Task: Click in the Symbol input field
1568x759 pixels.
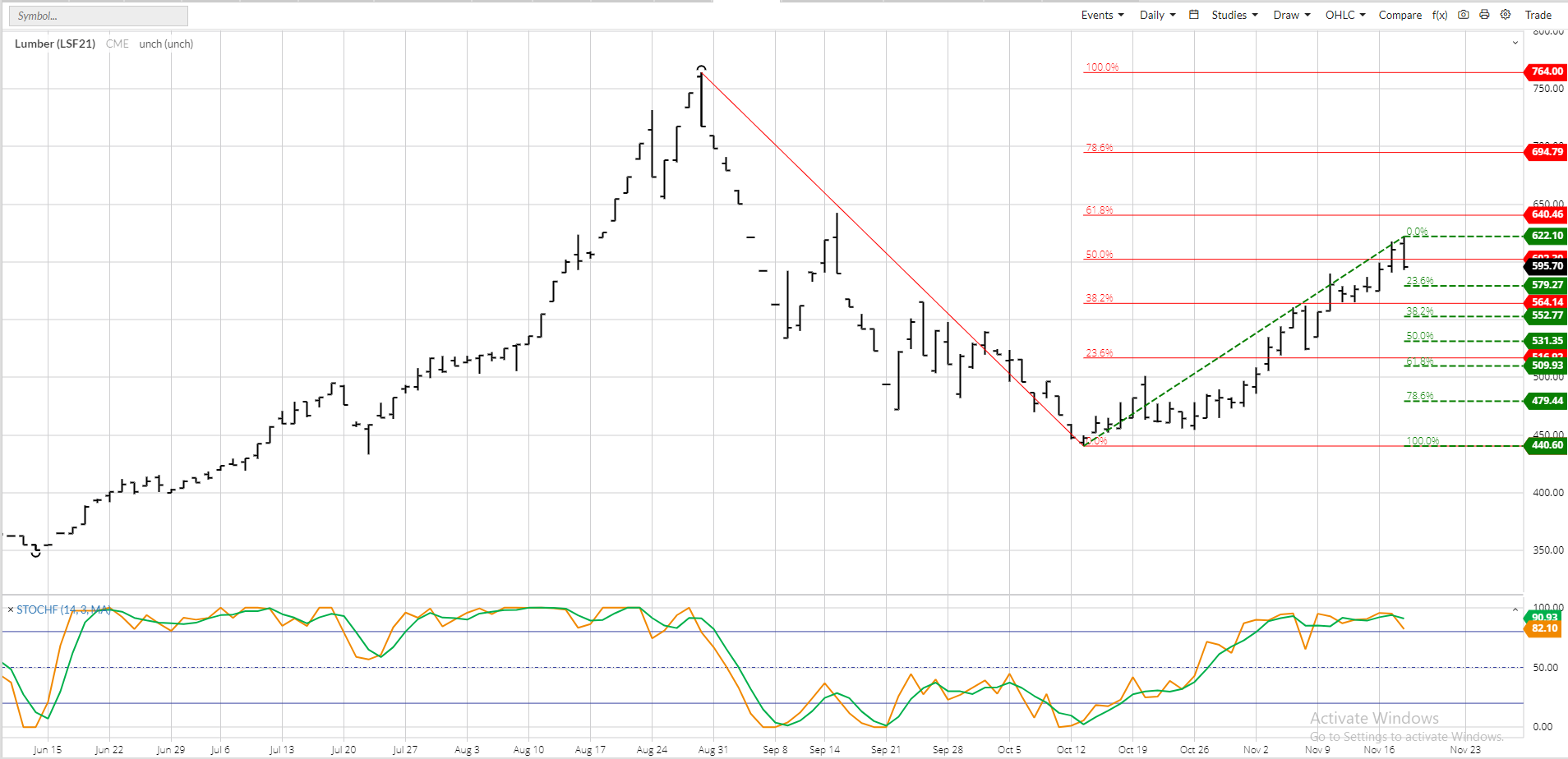Action: point(99,16)
